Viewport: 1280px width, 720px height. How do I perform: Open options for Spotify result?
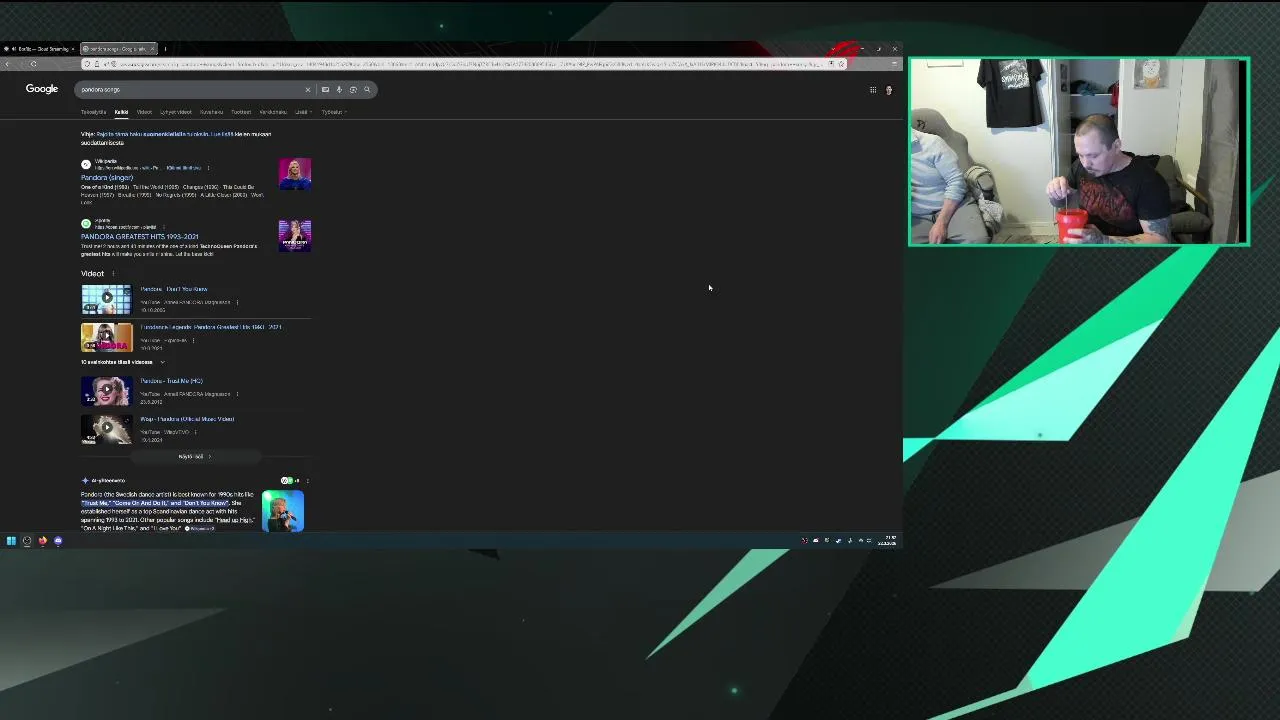coord(163,227)
